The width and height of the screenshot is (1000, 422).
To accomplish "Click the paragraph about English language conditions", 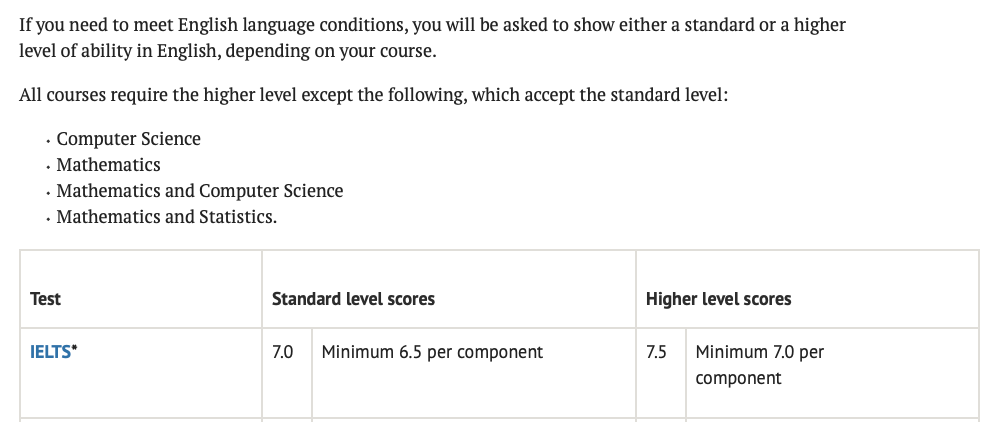I will point(432,38).
